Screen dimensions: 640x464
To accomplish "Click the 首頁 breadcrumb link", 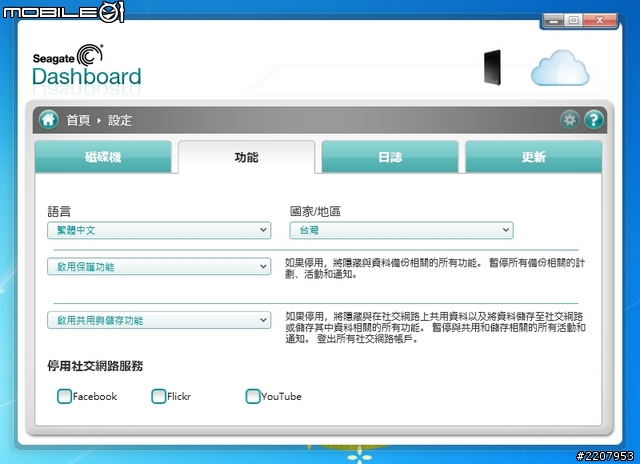I will click(78, 120).
